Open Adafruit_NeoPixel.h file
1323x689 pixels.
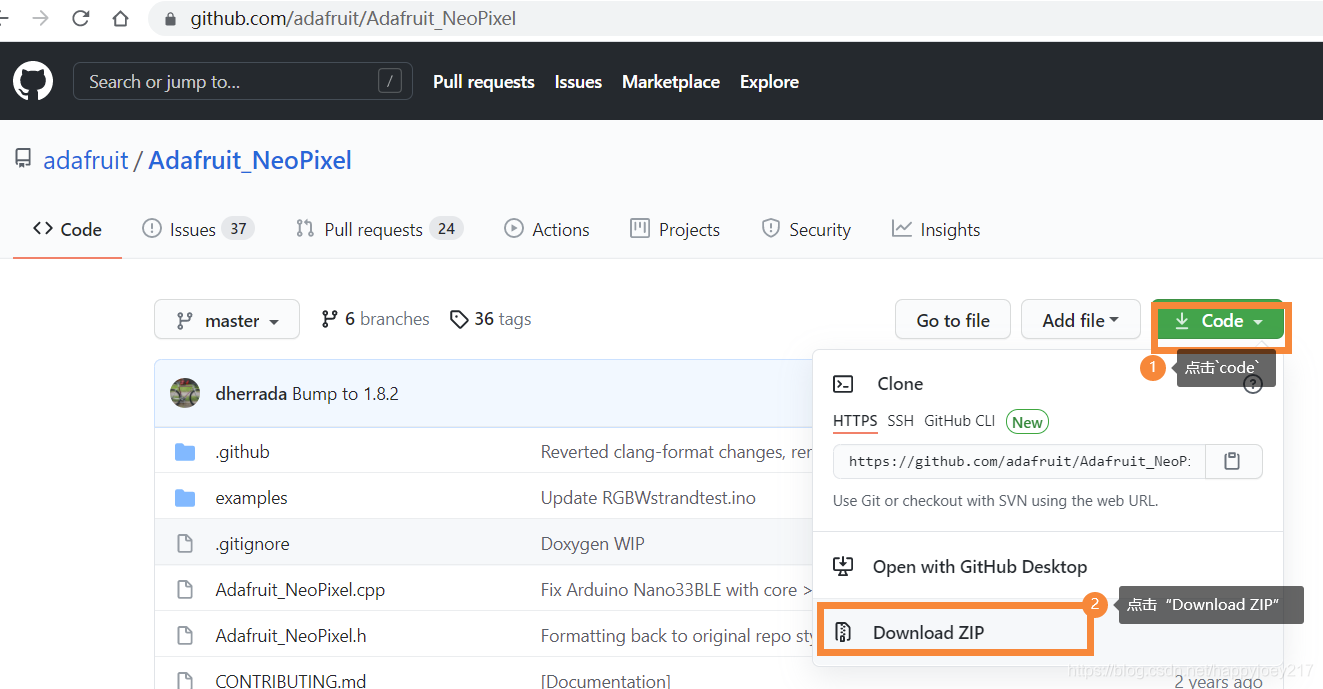(291, 636)
